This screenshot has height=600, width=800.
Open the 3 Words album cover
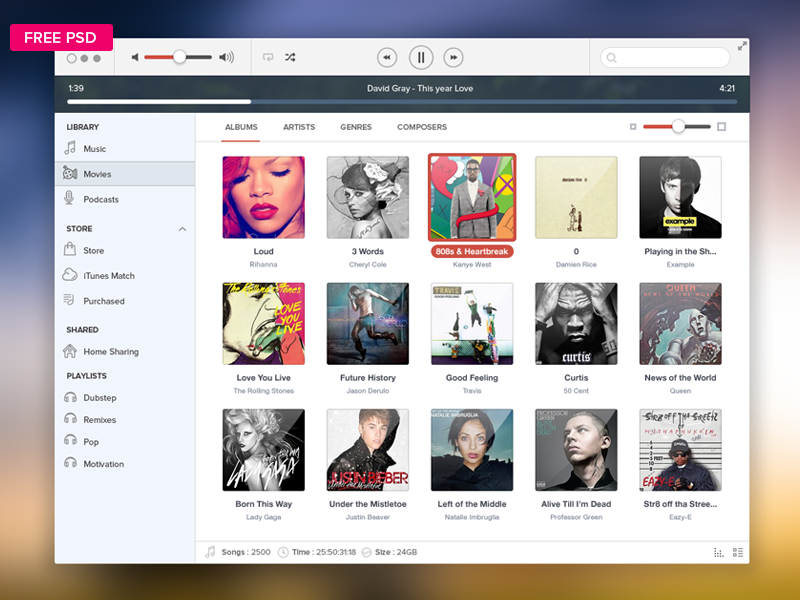(x=368, y=197)
